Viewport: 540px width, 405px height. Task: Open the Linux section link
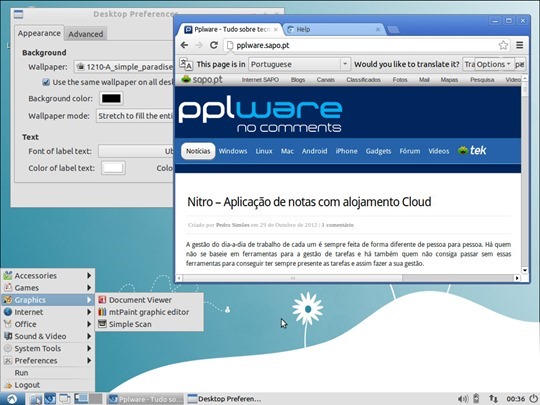[x=264, y=151]
